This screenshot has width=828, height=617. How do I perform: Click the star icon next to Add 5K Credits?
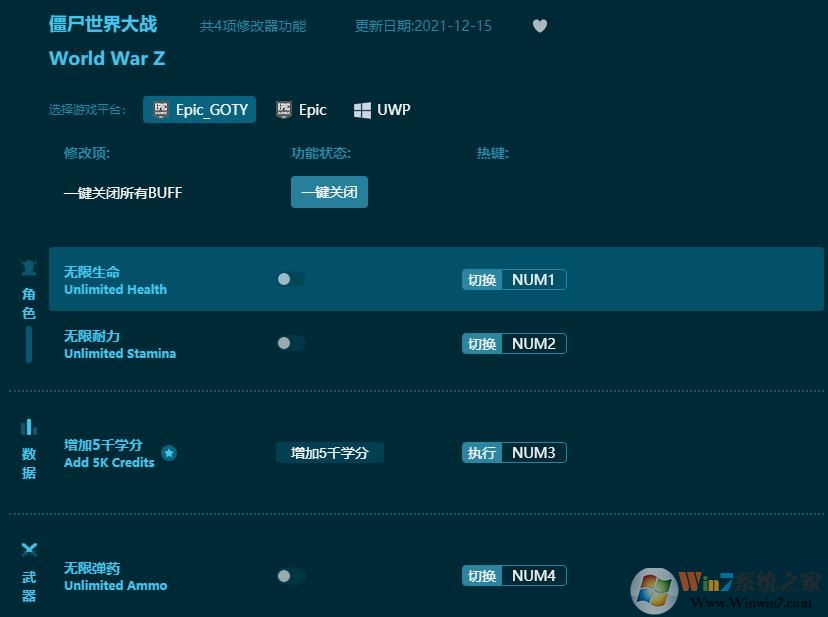click(x=169, y=453)
